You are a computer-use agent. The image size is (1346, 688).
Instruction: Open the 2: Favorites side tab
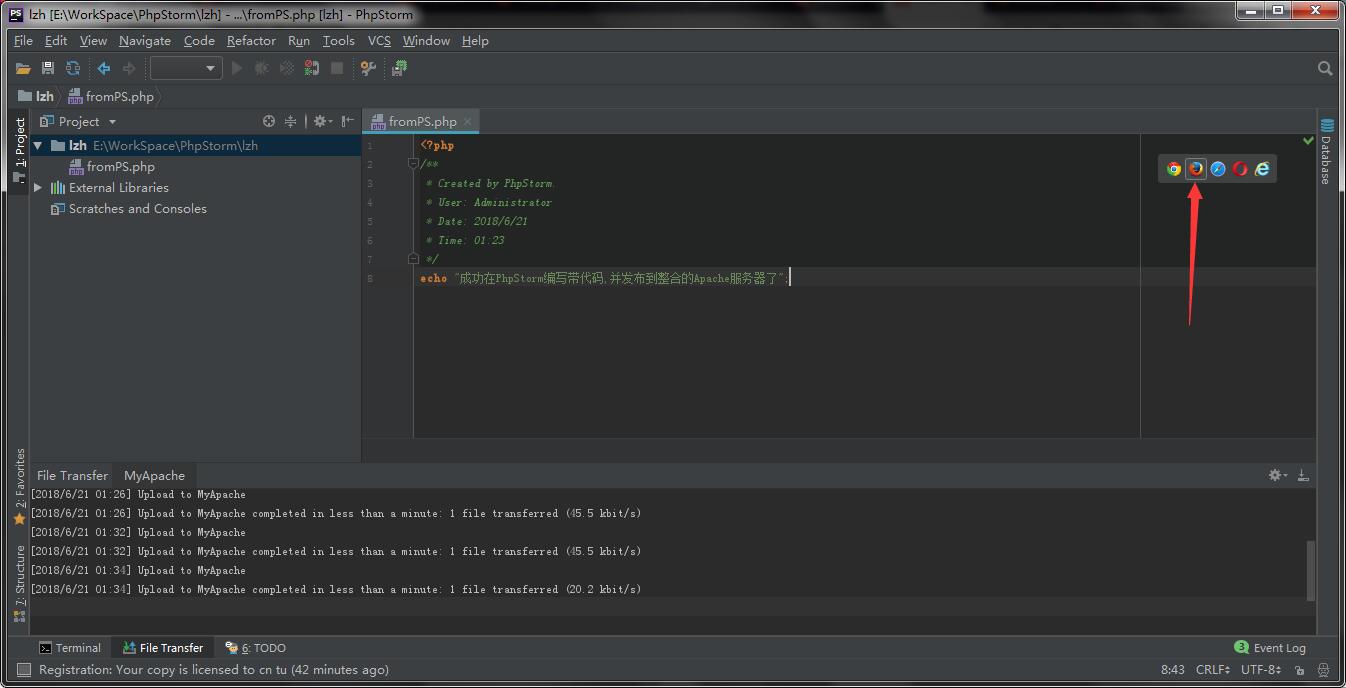coord(19,486)
